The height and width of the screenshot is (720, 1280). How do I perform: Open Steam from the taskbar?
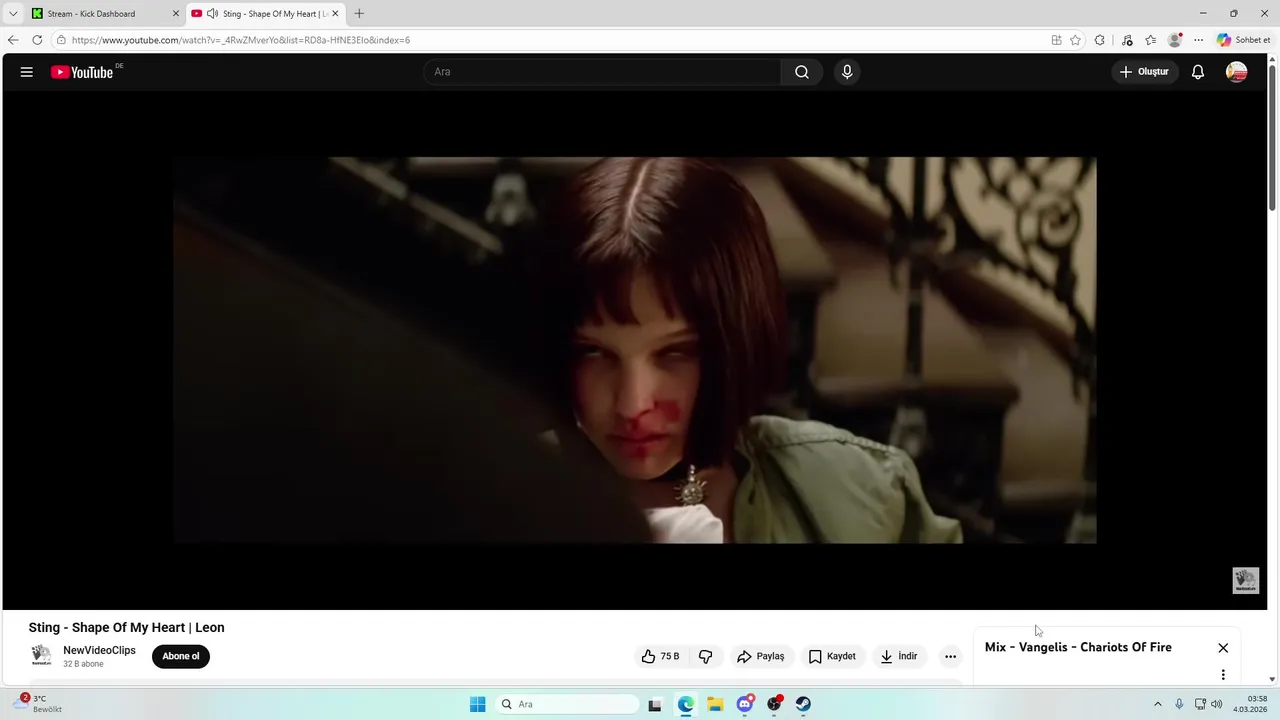pyautogui.click(x=803, y=704)
